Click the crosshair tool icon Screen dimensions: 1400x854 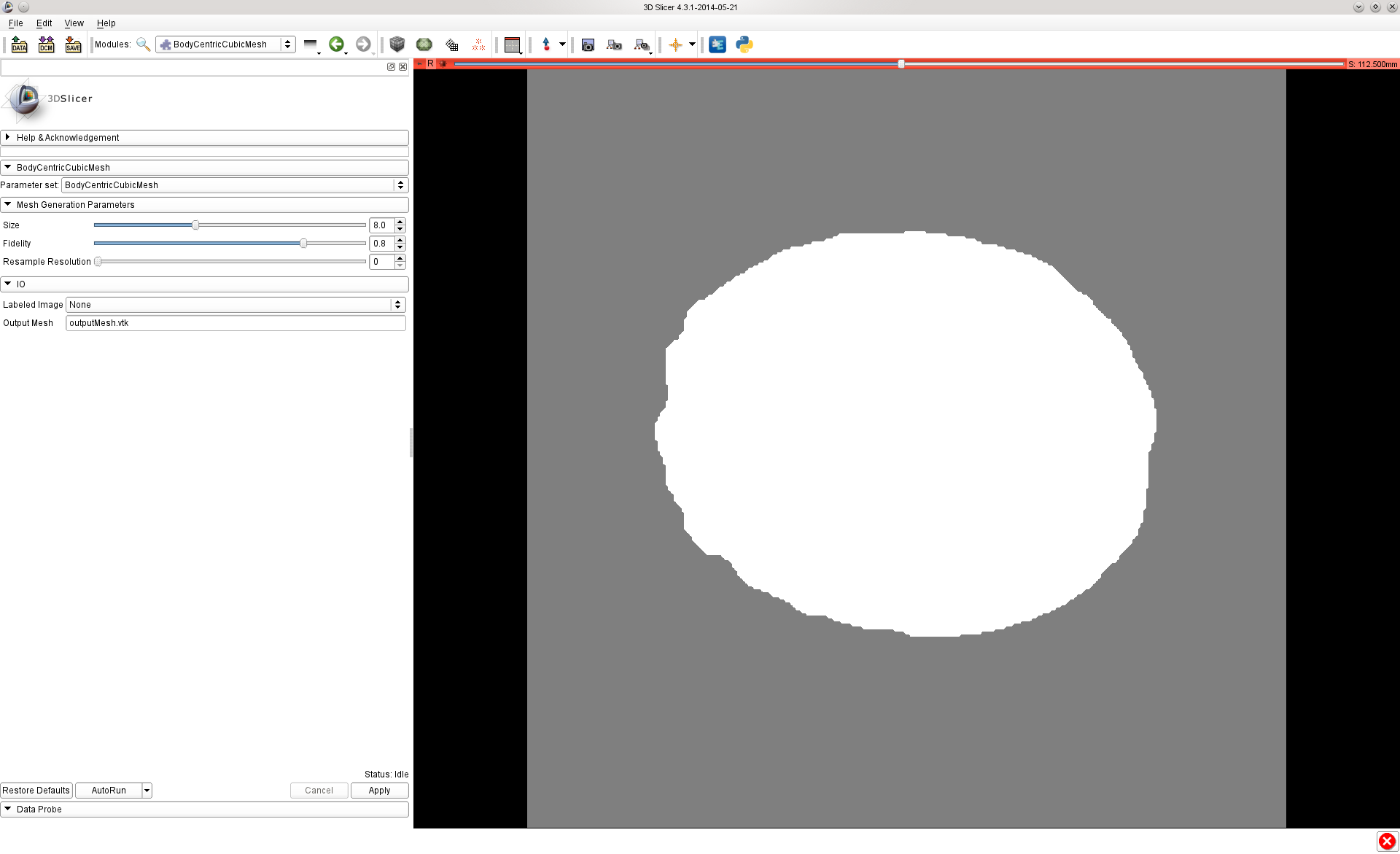click(x=675, y=44)
